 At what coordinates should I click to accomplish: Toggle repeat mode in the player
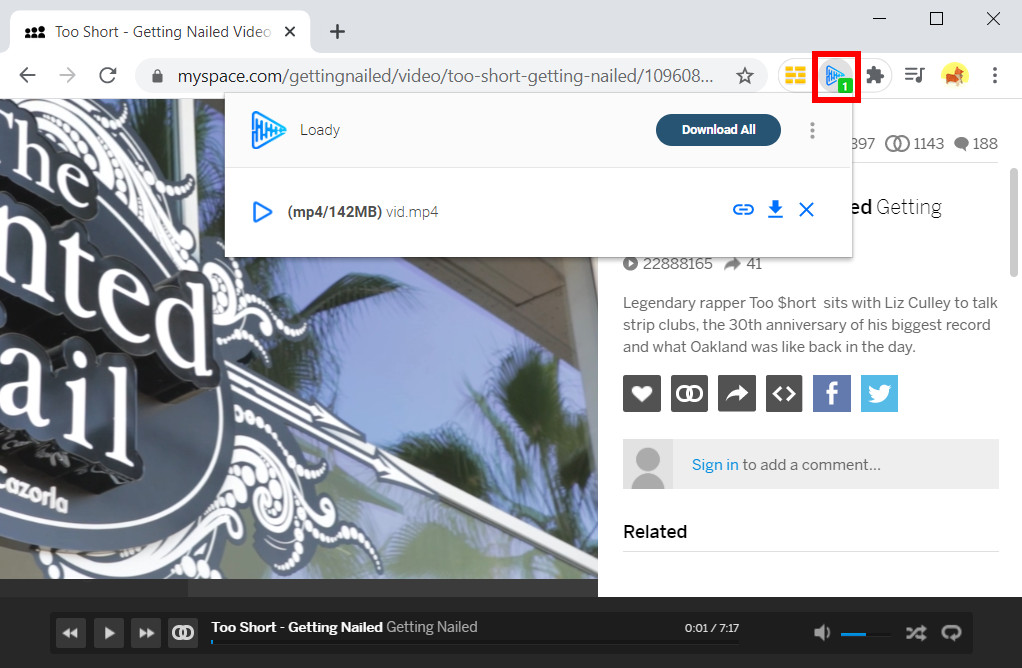[x=951, y=632]
